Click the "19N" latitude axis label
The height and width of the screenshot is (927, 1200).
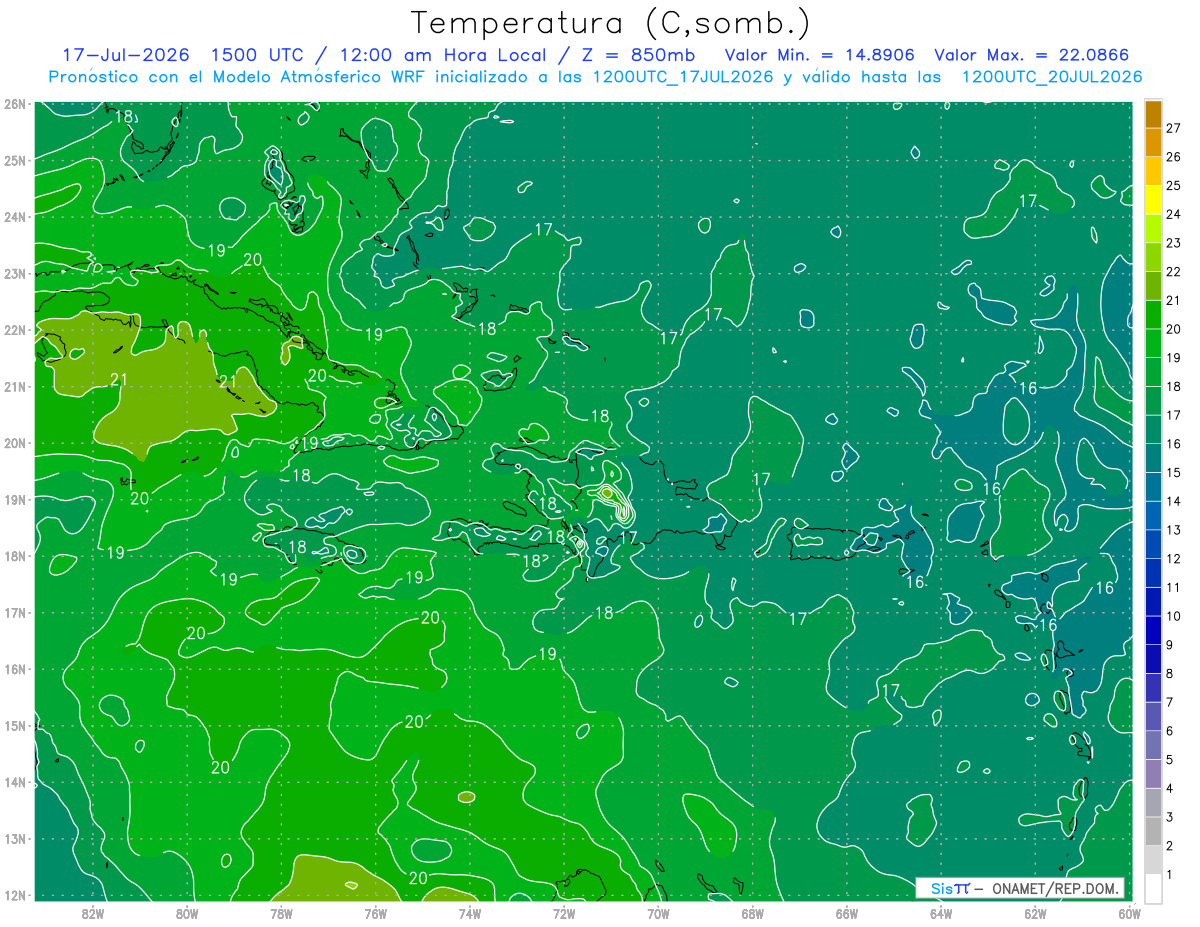(x=14, y=499)
